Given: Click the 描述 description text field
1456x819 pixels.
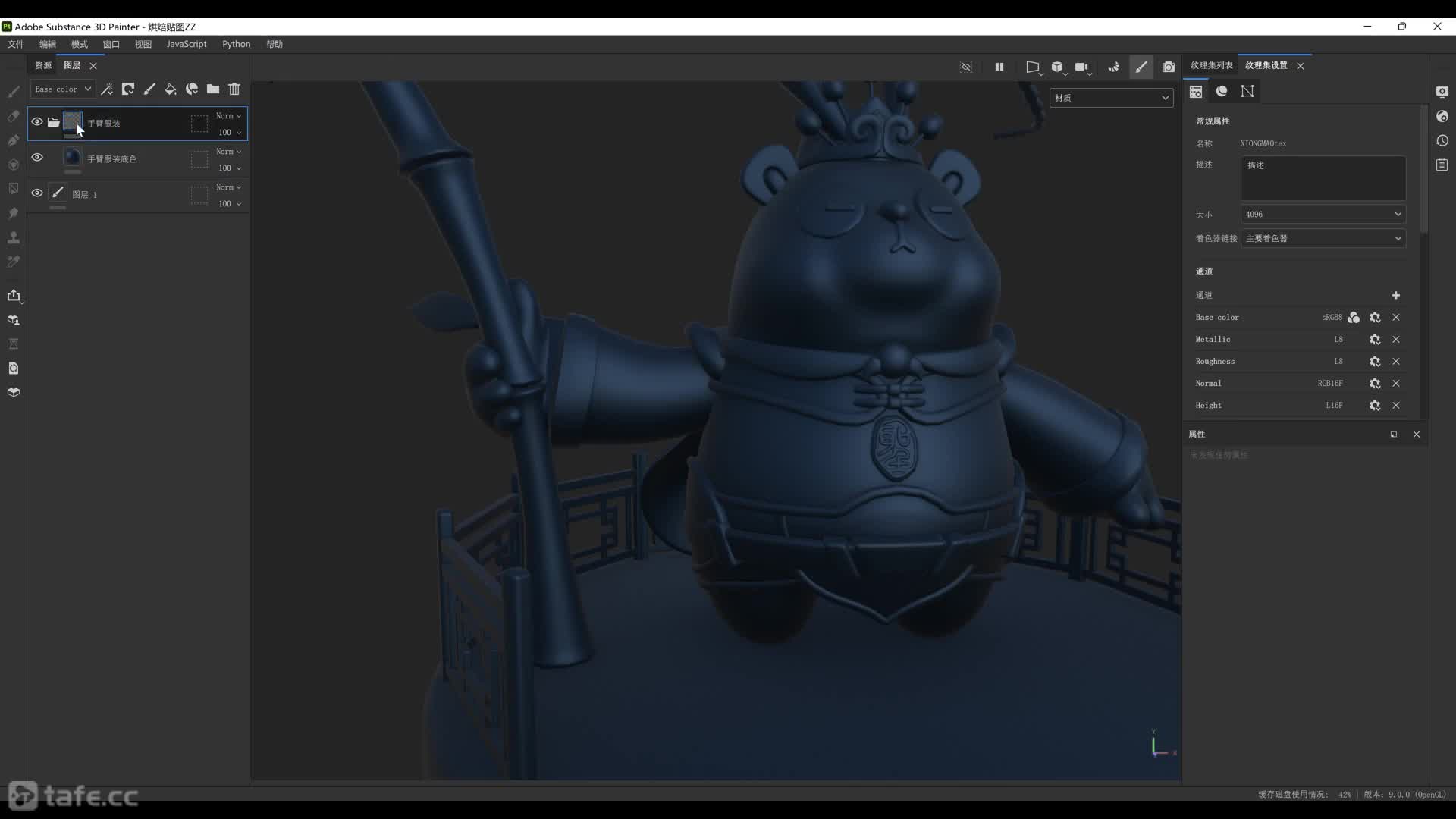Looking at the screenshot, I should (x=1323, y=179).
